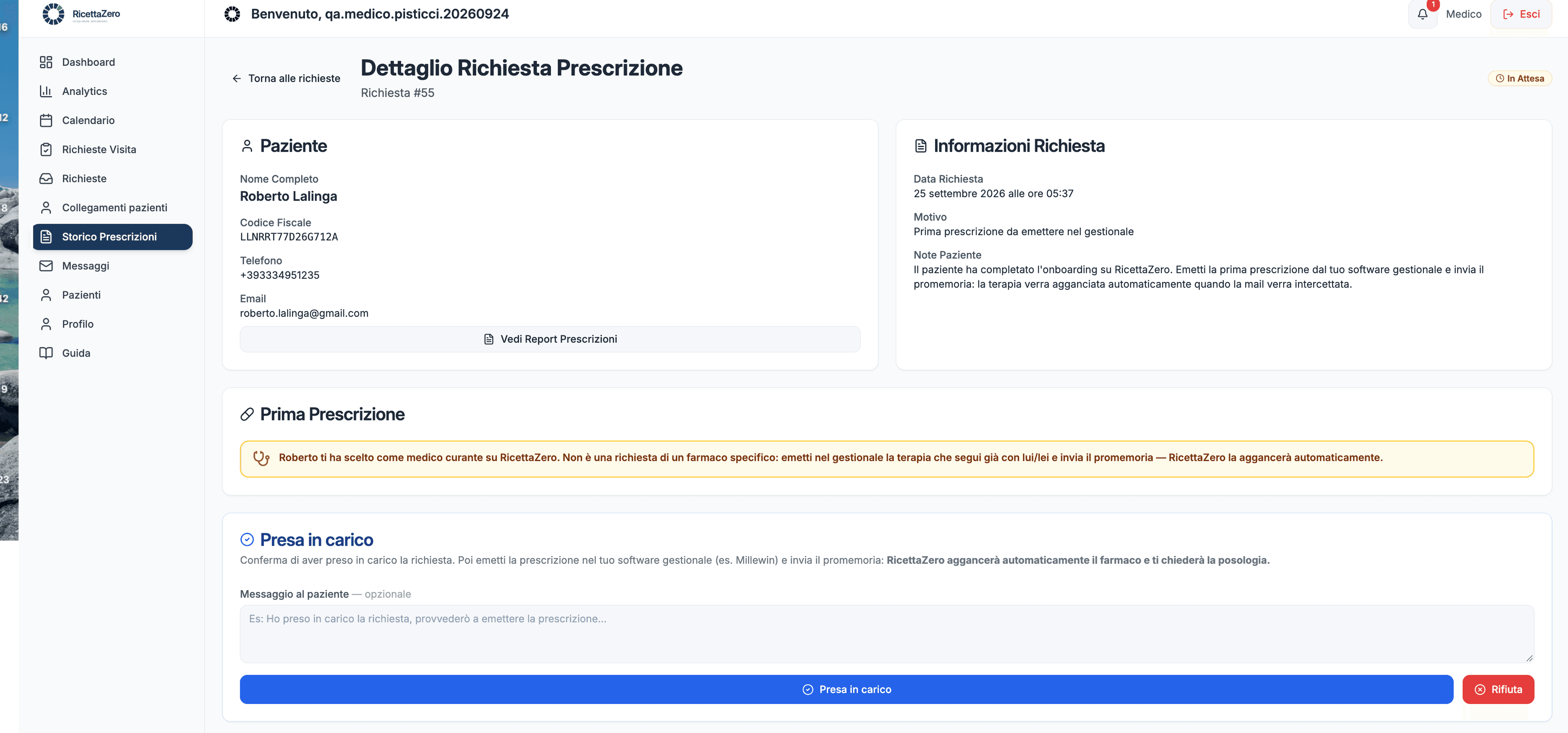Click the Profilo person icon
The width and height of the screenshot is (1568, 733).
pyautogui.click(x=46, y=324)
